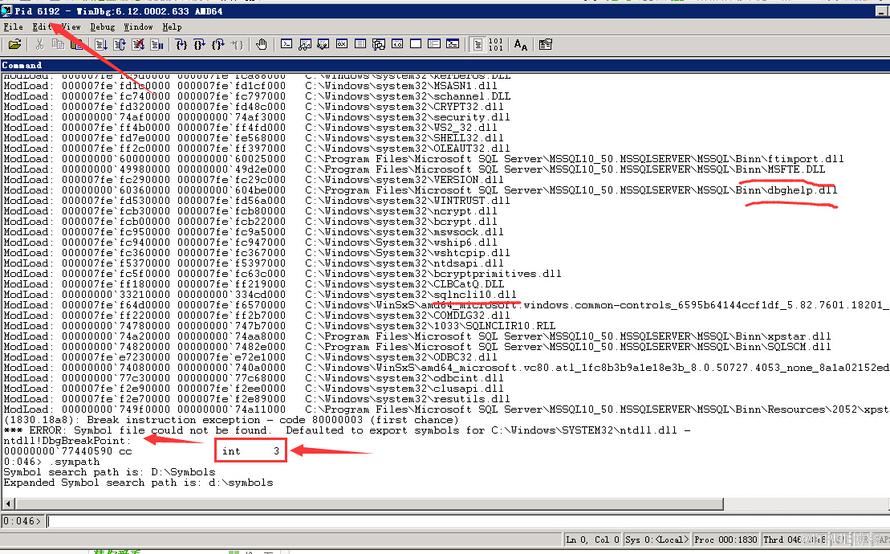Open the Scratch Pad window icon
Screen dimensions: 890x554
(415, 44)
